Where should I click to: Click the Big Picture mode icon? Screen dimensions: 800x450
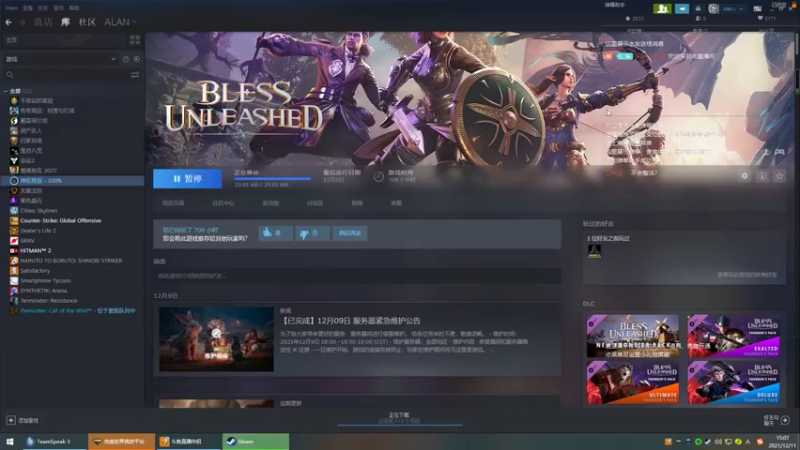[758, 9]
